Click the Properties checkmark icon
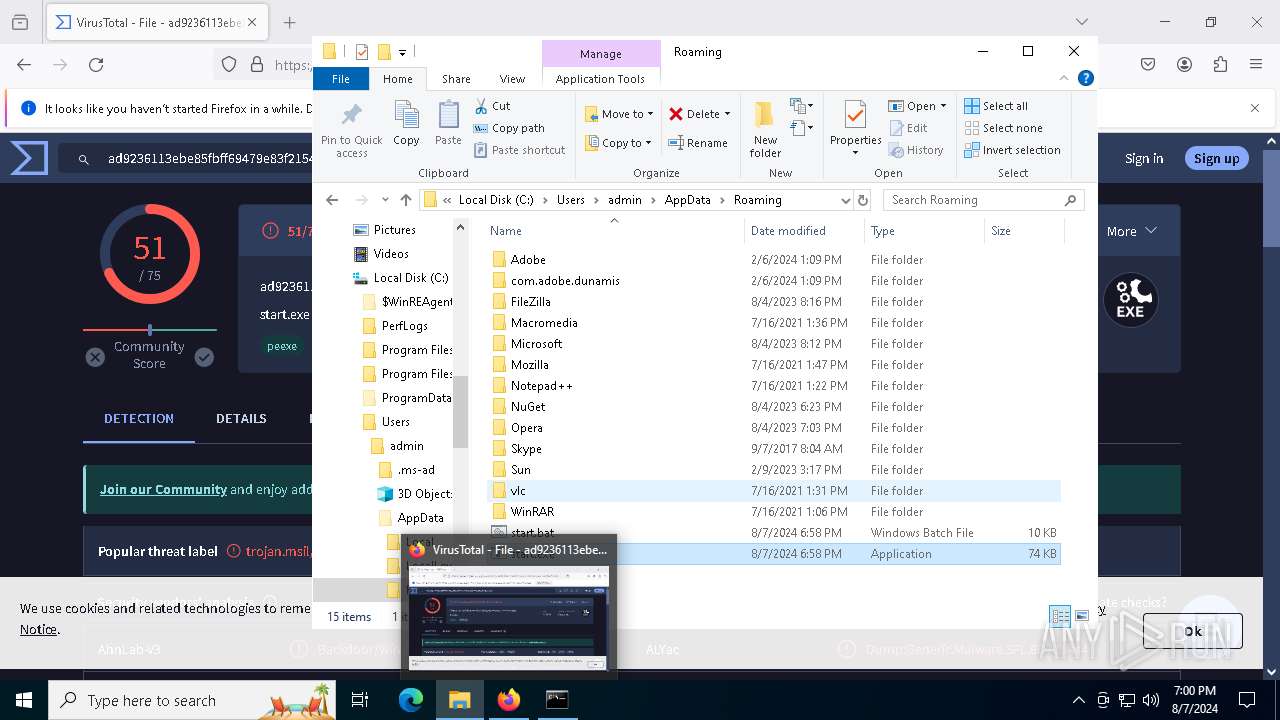Image resolution: width=1280 pixels, height=720 pixels. coord(855,115)
